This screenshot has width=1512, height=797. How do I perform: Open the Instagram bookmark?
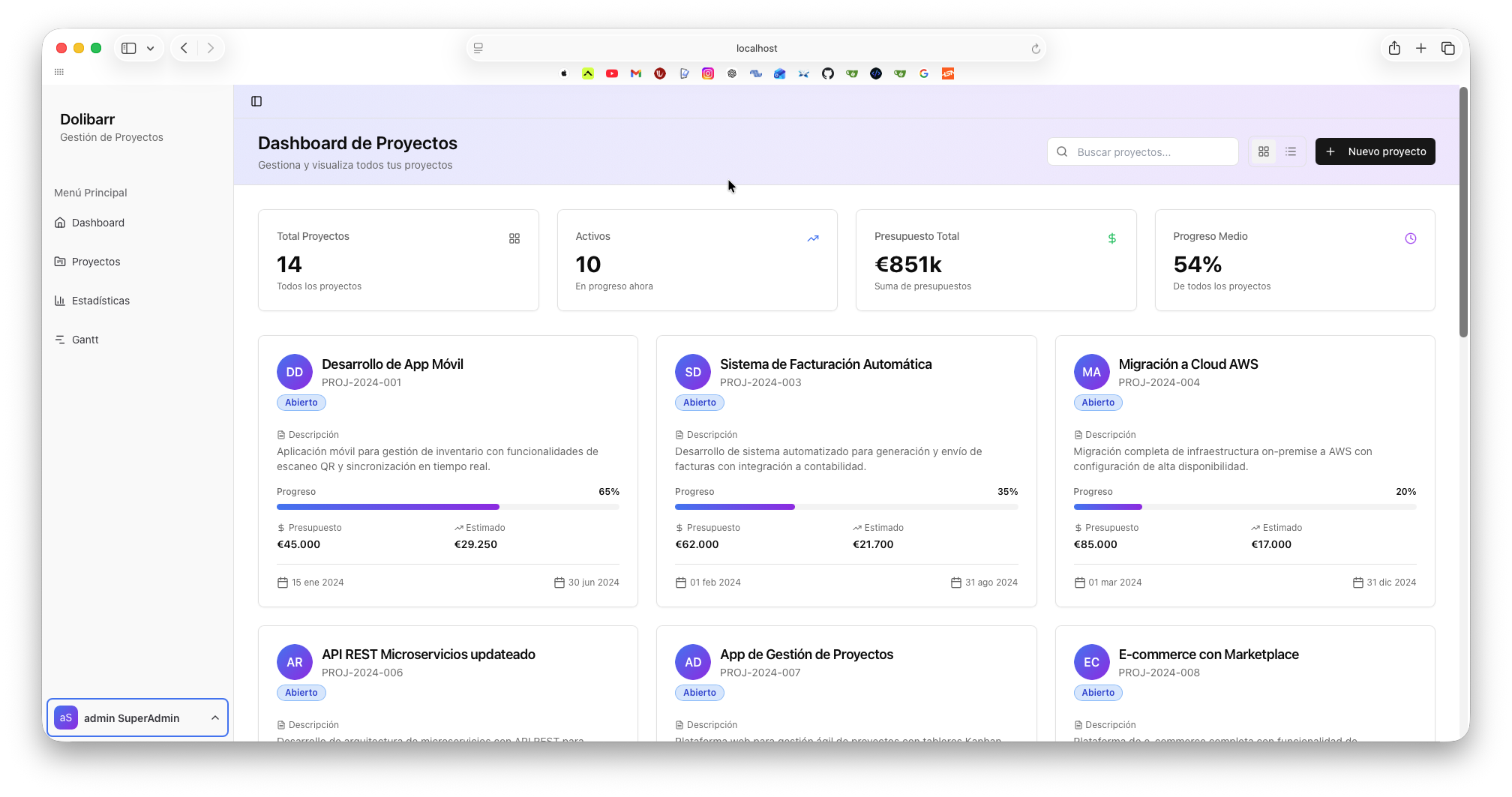coord(708,73)
